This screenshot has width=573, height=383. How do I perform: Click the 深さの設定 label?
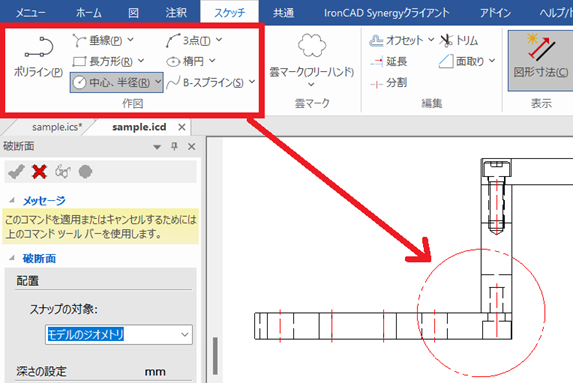click(41, 372)
